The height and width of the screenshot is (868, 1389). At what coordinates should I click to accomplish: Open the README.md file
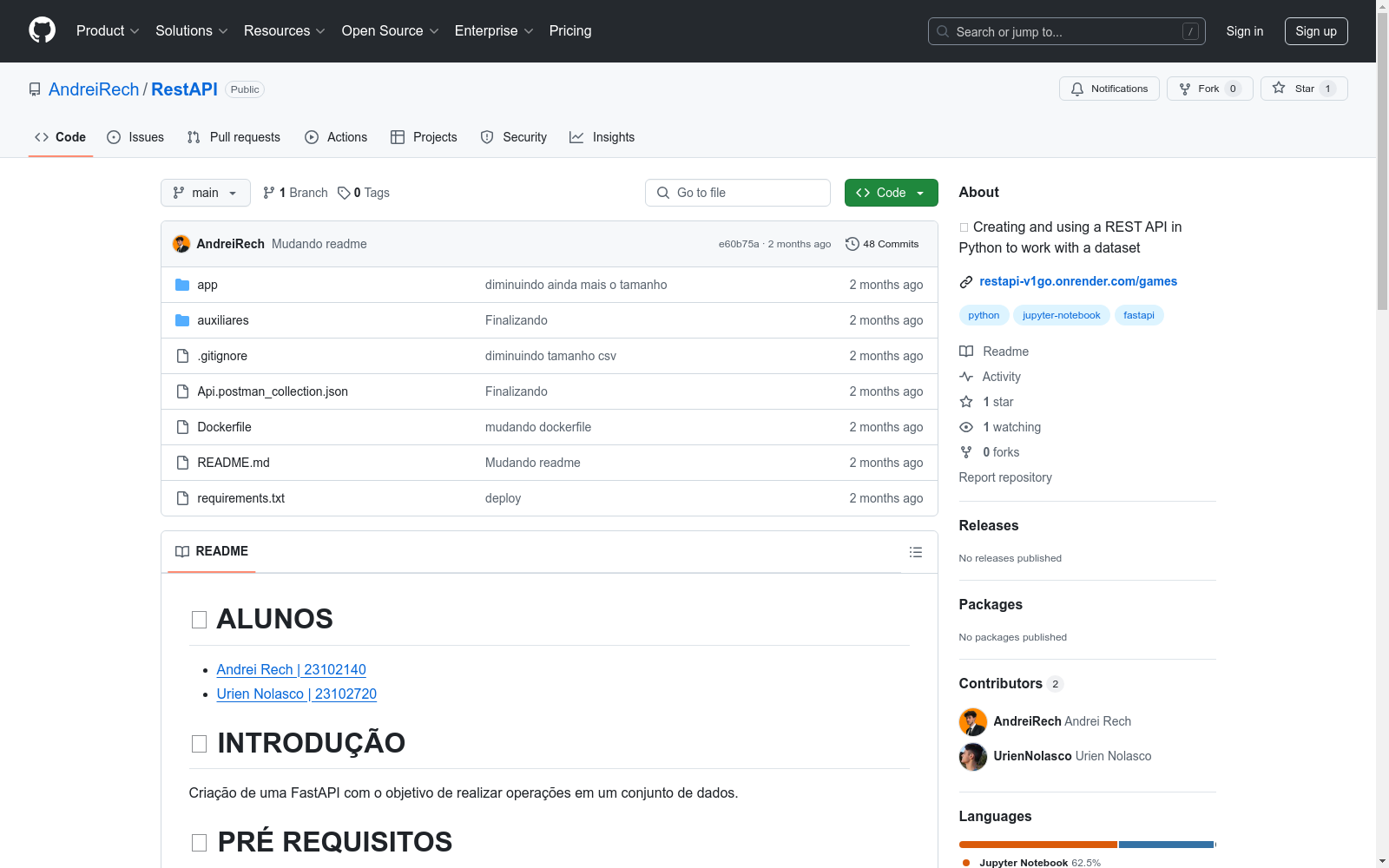234,463
